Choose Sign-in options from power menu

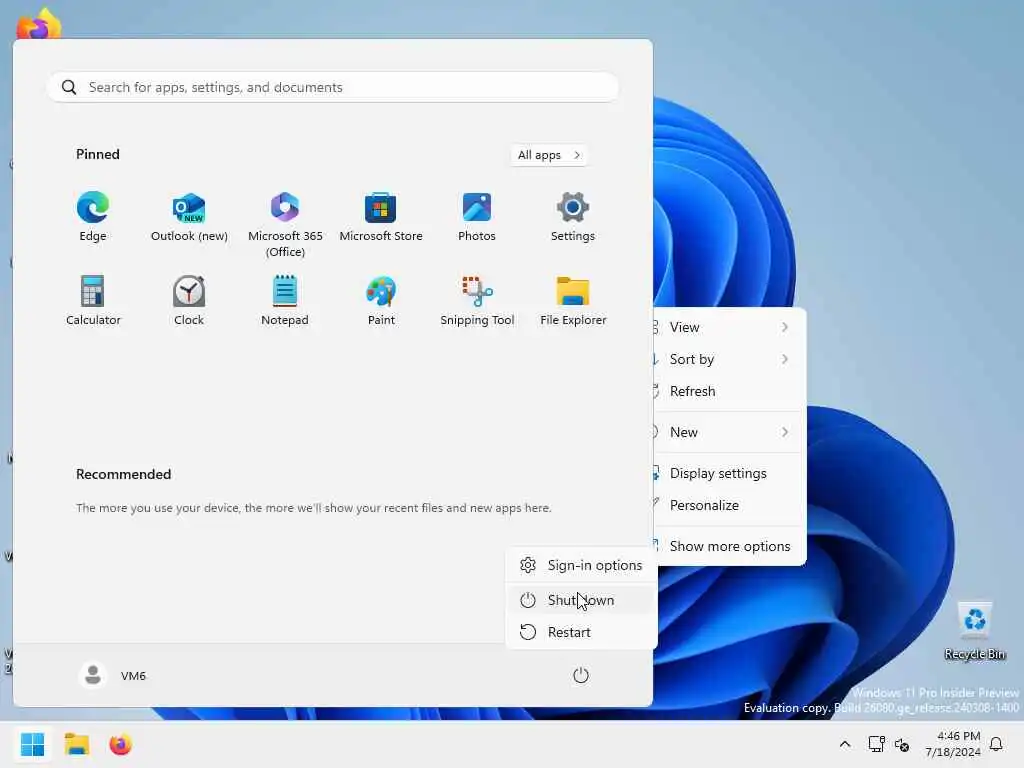(x=581, y=565)
